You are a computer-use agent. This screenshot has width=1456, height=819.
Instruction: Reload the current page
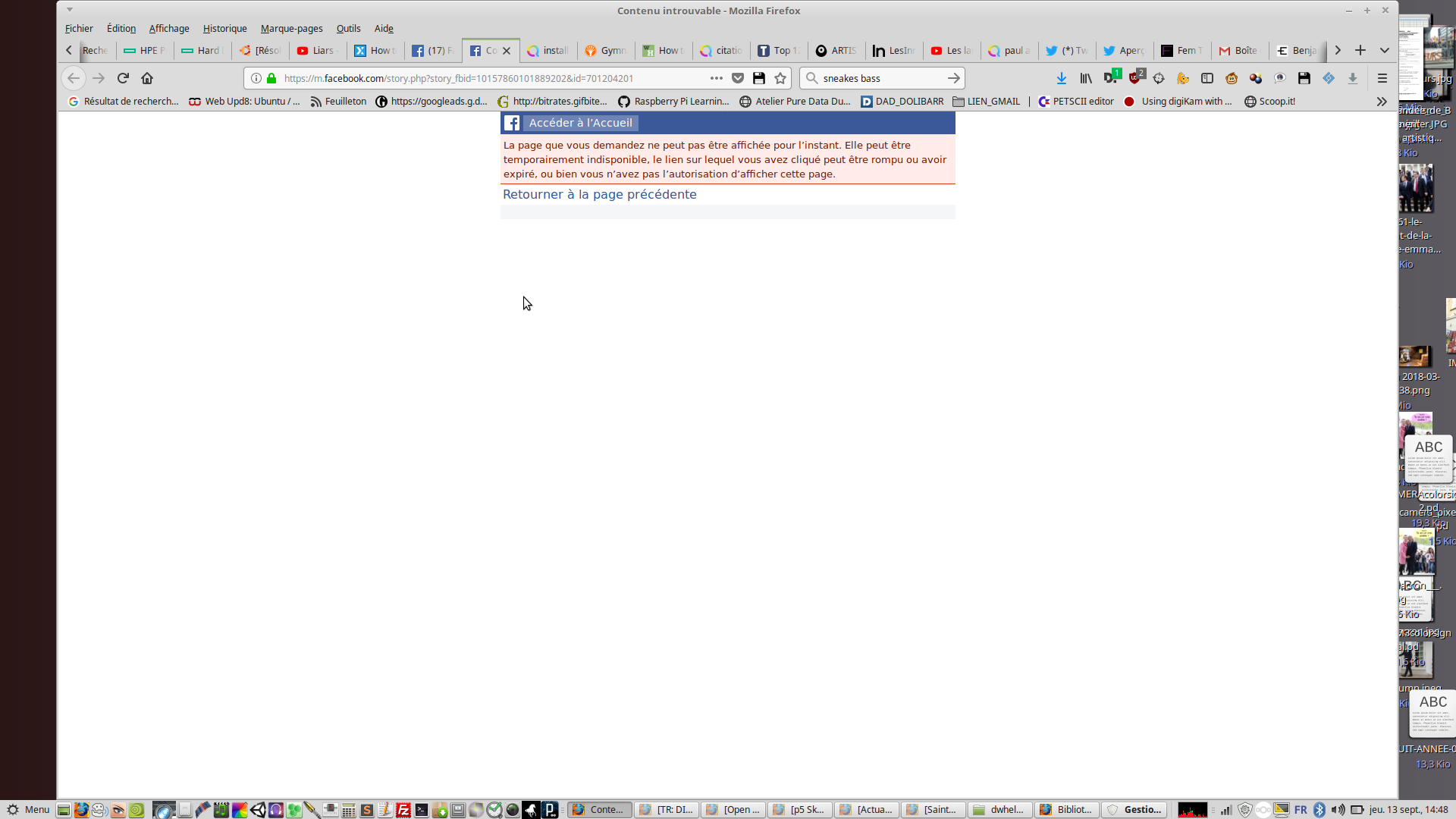coord(123,78)
